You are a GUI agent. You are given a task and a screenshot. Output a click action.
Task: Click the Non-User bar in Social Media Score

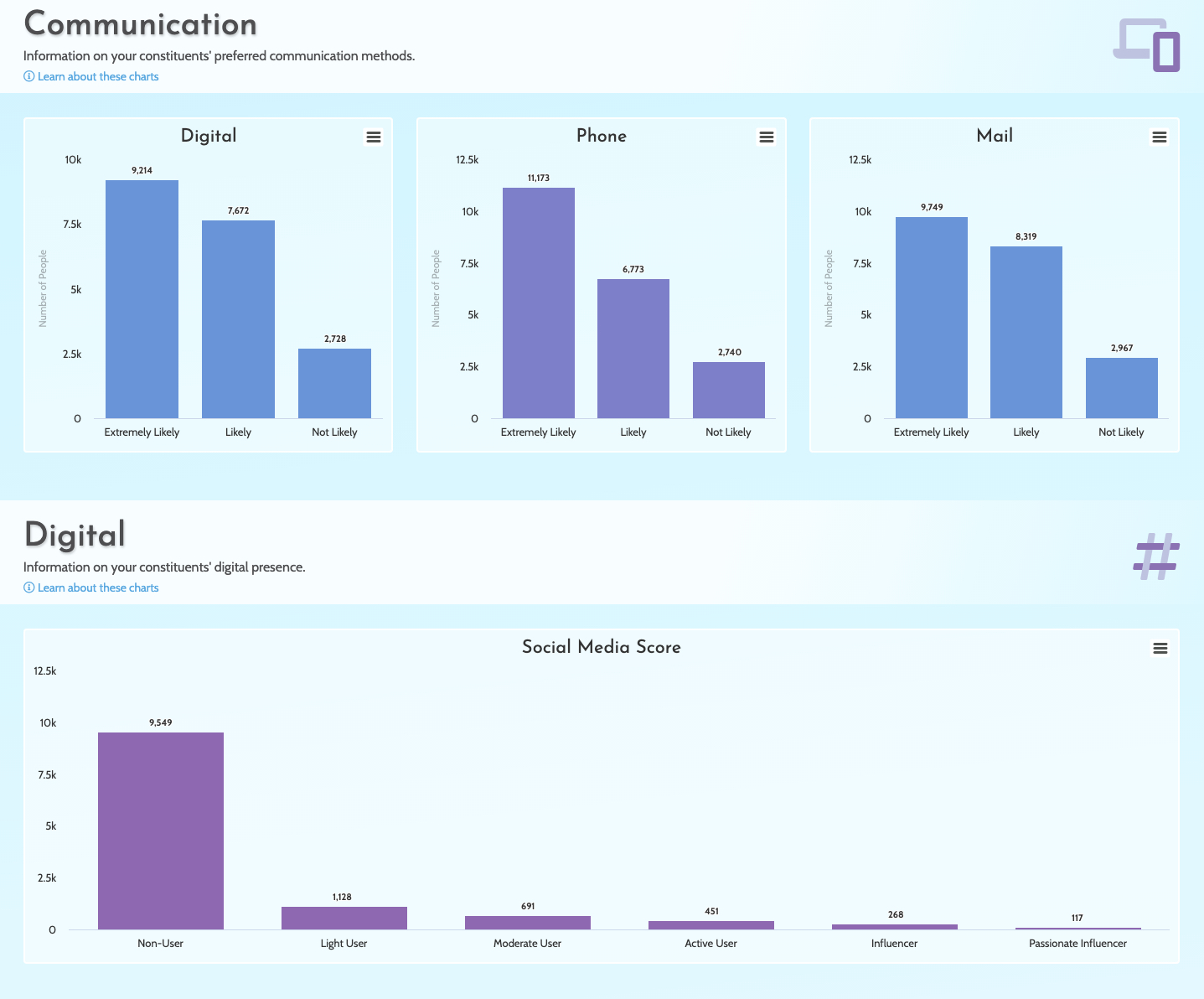pyautogui.click(x=160, y=830)
